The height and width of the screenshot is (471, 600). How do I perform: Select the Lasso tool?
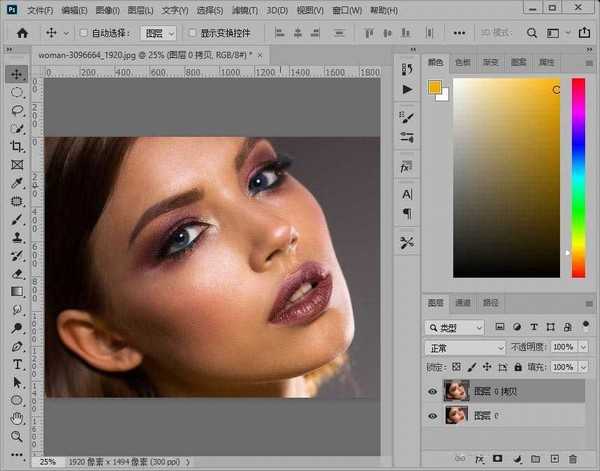pyautogui.click(x=17, y=111)
